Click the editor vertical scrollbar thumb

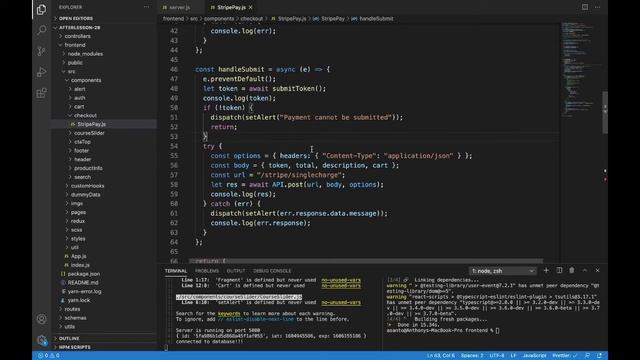(x=605, y=112)
